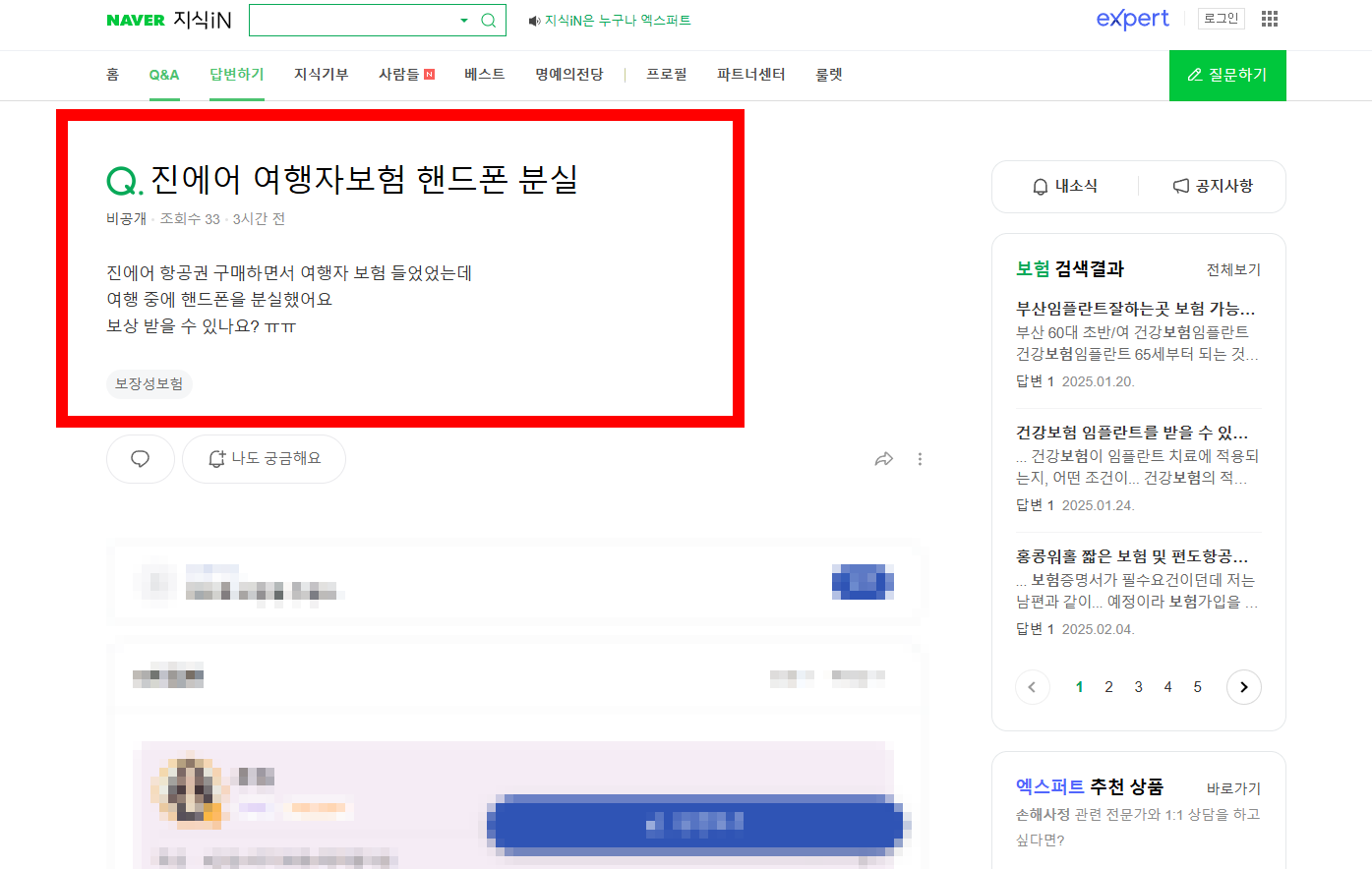Image resolution: width=1372 pixels, height=869 pixels.
Task: Click the question title 진에어 여행자보험 핸드폰 분실
Action: 364,180
